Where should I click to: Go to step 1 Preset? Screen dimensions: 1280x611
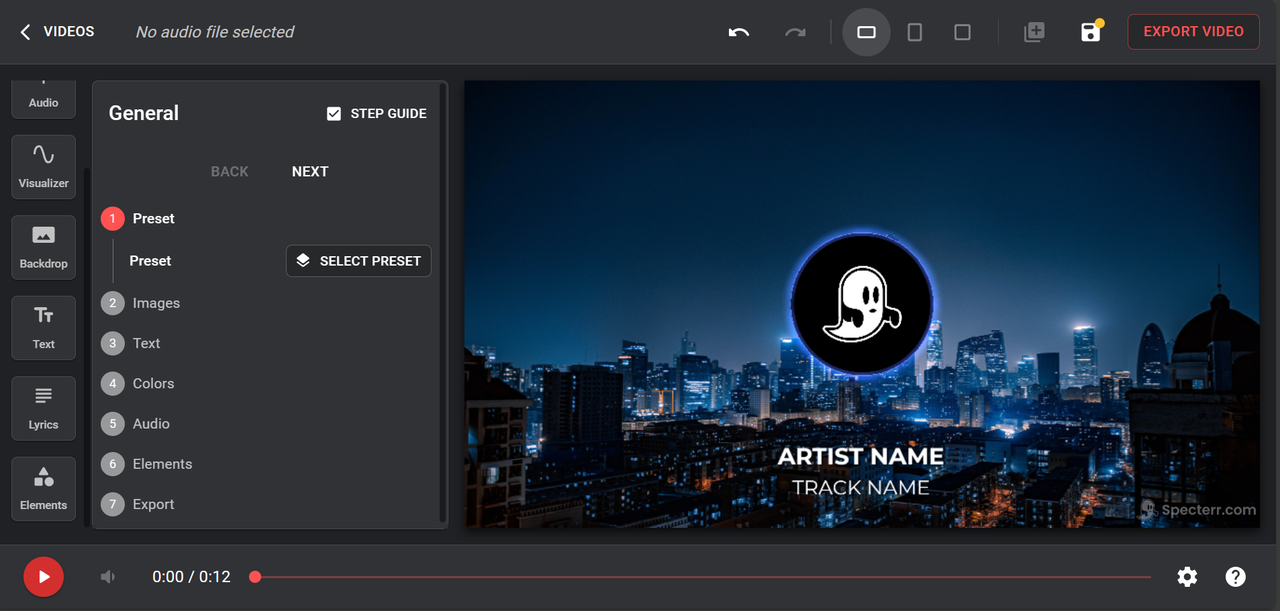(x=138, y=219)
